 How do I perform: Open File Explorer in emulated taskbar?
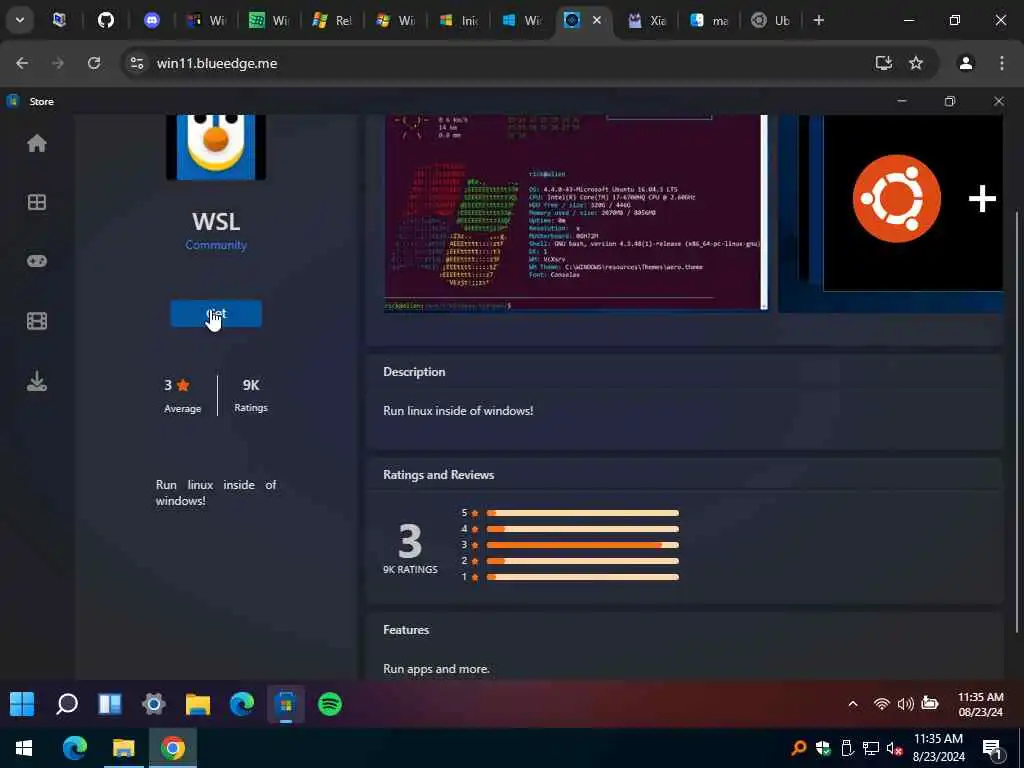(198, 704)
